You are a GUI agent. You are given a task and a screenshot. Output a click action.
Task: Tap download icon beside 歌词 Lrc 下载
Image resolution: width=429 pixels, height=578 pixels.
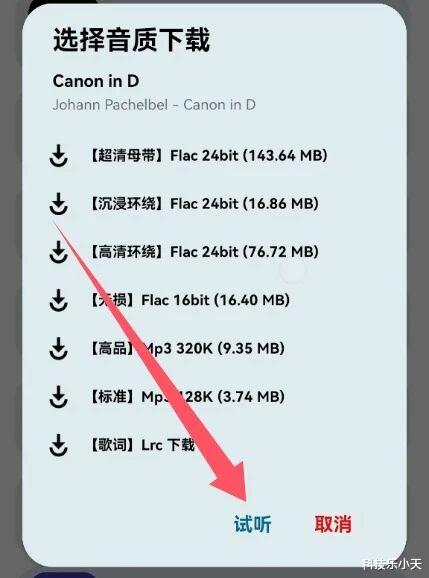coord(58,445)
